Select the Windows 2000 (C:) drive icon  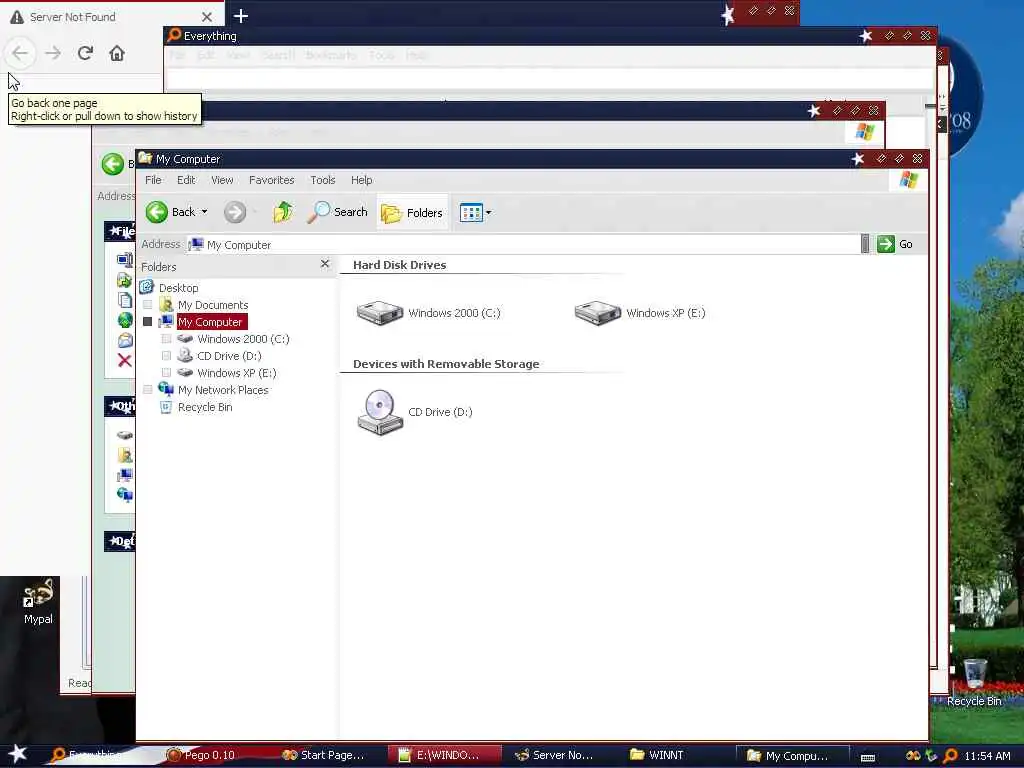[x=379, y=312]
